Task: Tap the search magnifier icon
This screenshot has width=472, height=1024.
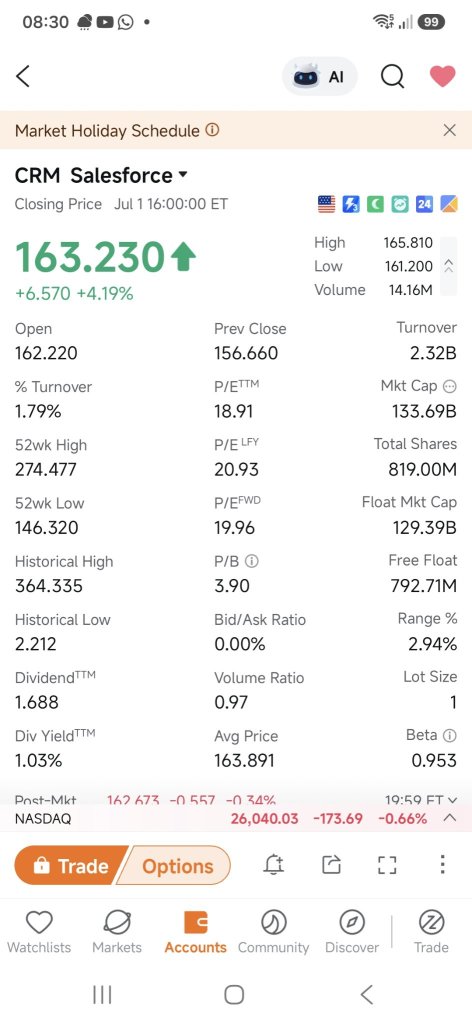Action: click(x=392, y=76)
